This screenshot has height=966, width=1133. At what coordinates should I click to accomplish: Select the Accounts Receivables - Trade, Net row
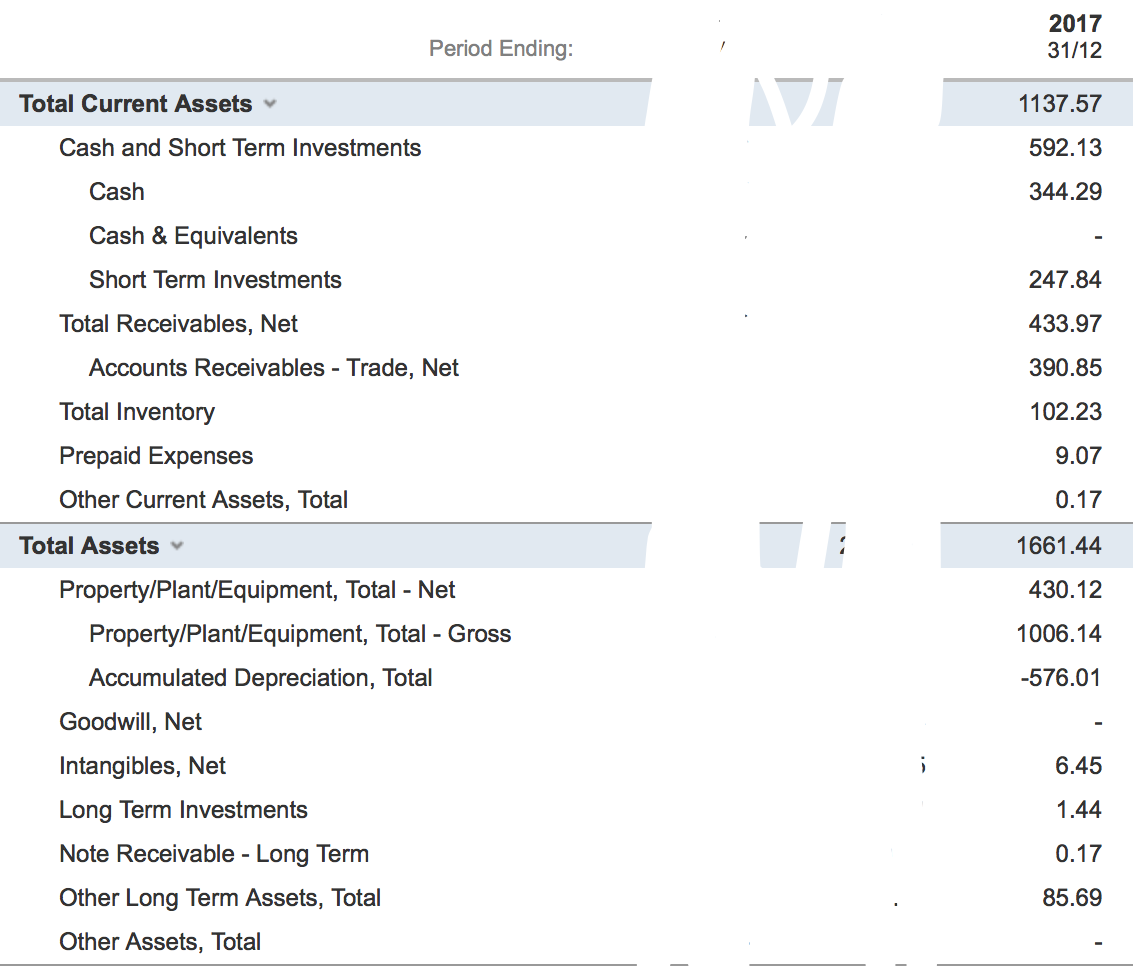274,367
